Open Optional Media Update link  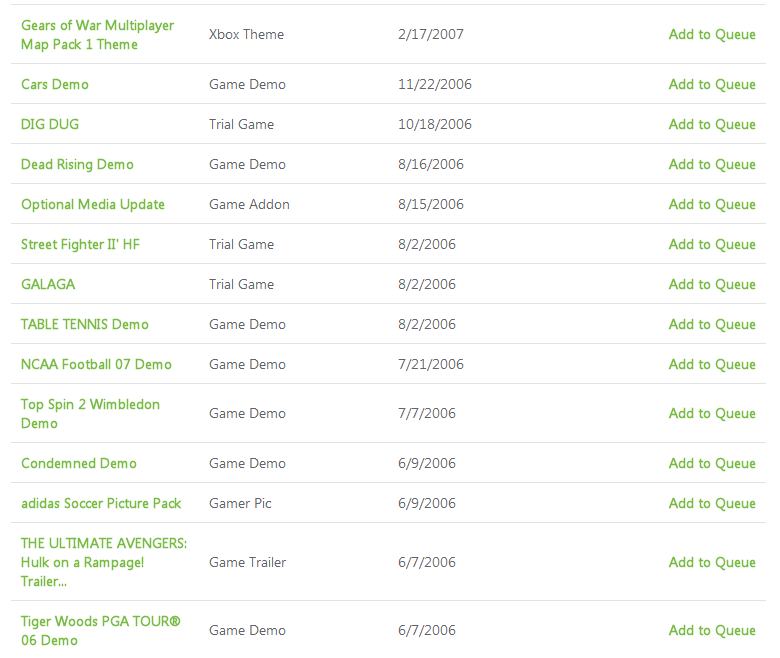coord(93,204)
